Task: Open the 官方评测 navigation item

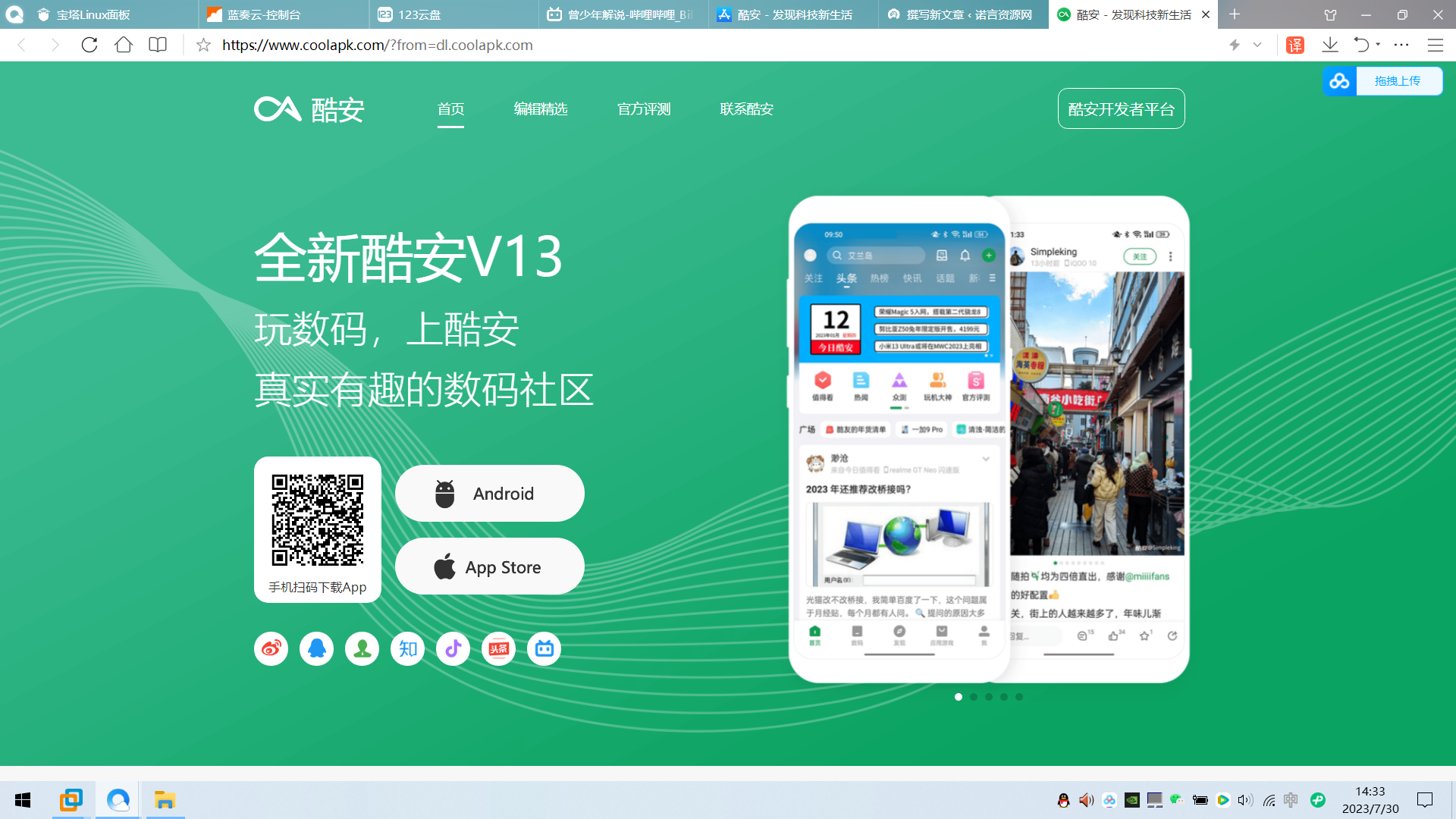Action: [x=644, y=109]
